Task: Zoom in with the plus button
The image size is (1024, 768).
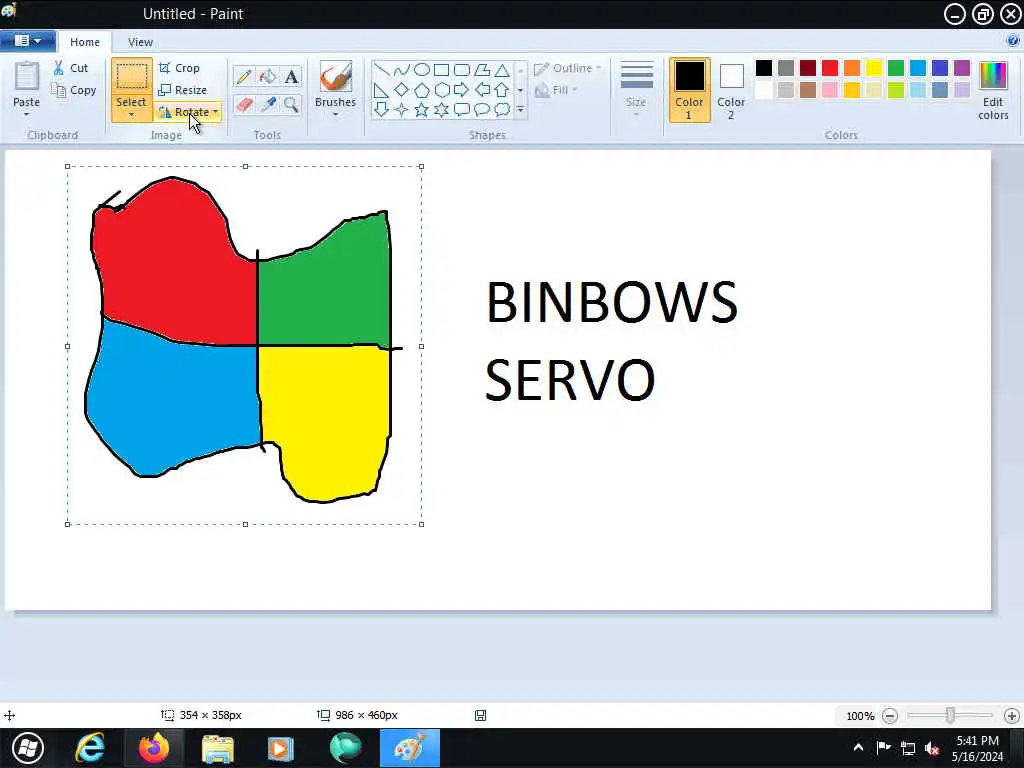Action: click(1012, 716)
